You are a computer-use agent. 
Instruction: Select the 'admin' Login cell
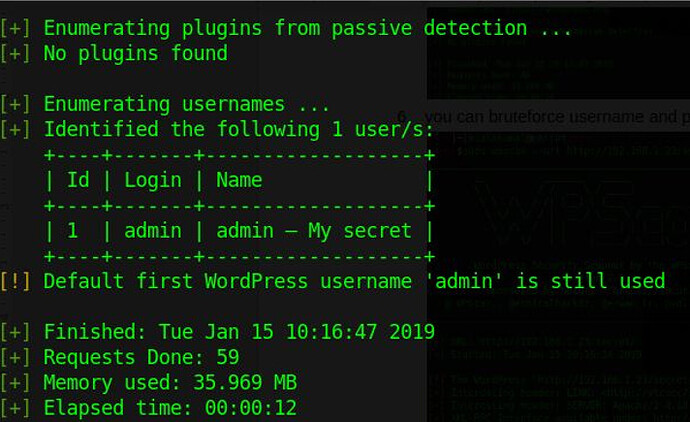(153, 231)
